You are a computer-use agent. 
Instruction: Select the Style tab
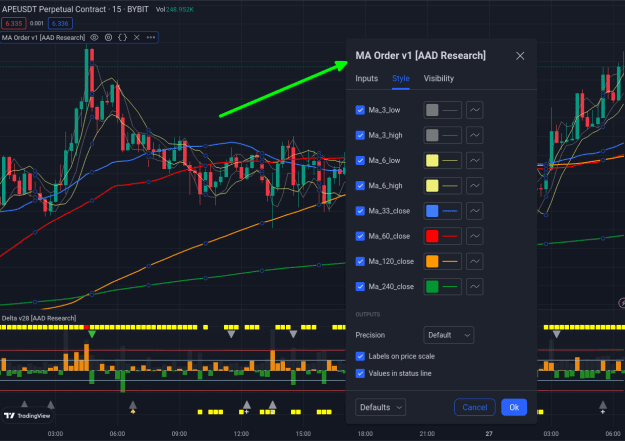(401, 79)
